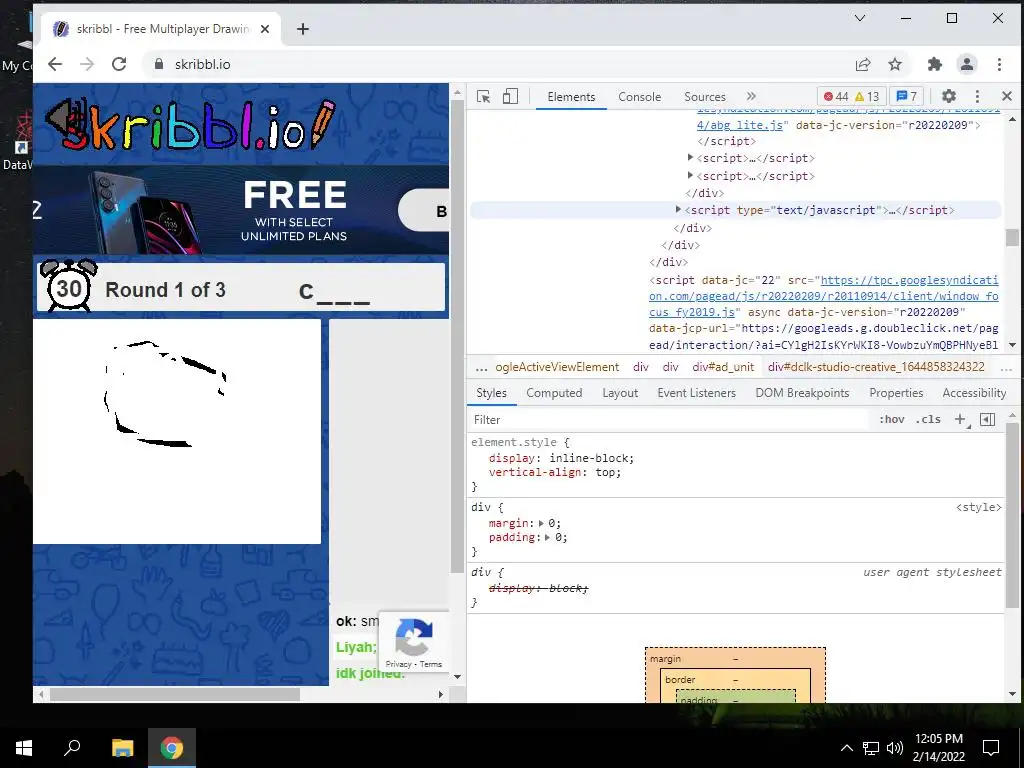Switch to the Console tab

639,97
